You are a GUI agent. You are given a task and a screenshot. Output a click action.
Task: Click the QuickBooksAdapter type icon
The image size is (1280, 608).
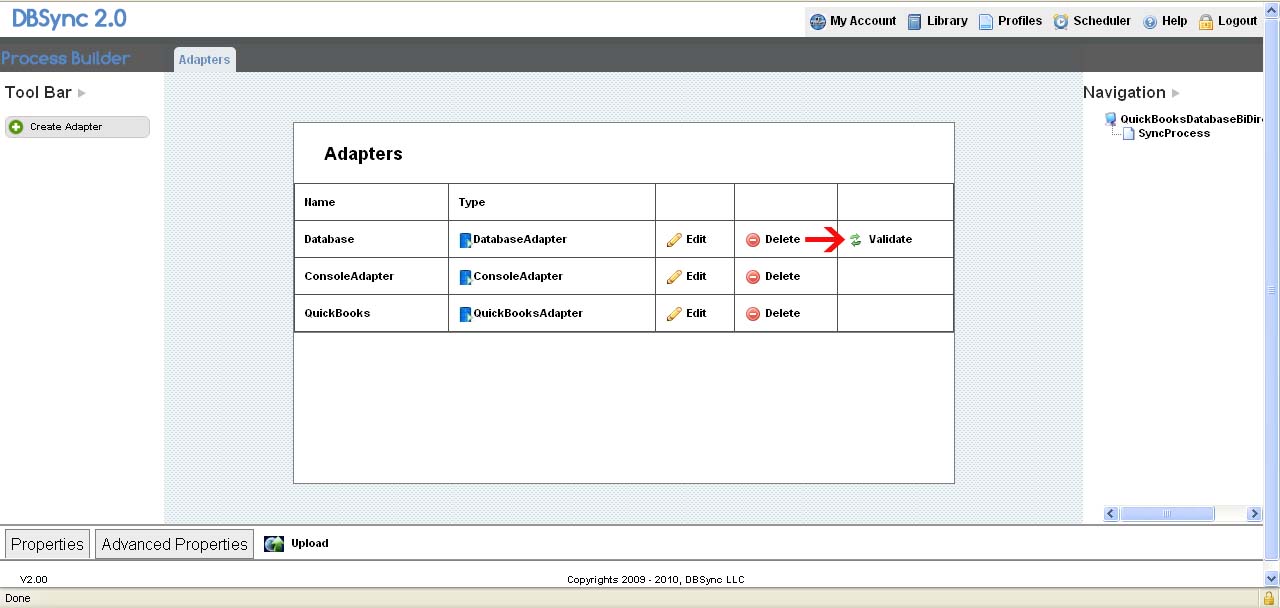tap(465, 314)
